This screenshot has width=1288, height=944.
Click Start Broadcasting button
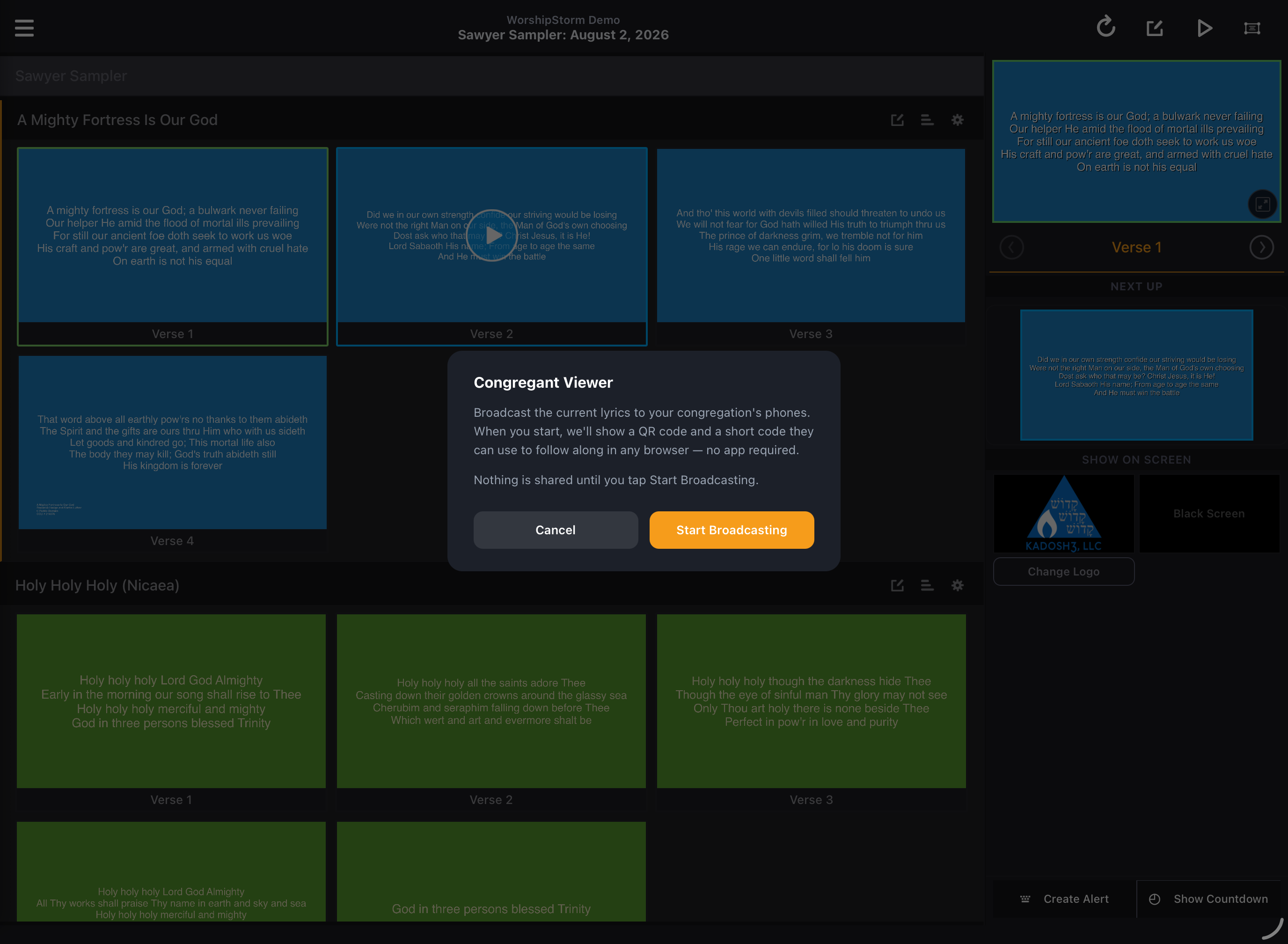(x=732, y=530)
